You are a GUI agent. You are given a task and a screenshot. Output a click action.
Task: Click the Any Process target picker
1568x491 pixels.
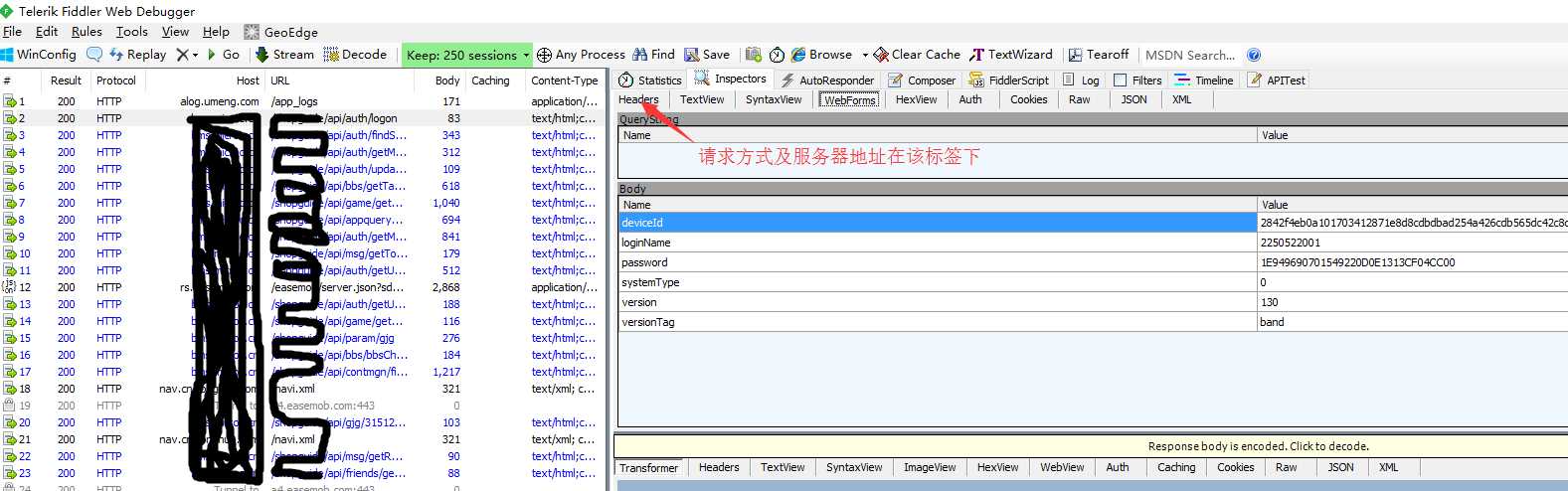coord(582,55)
